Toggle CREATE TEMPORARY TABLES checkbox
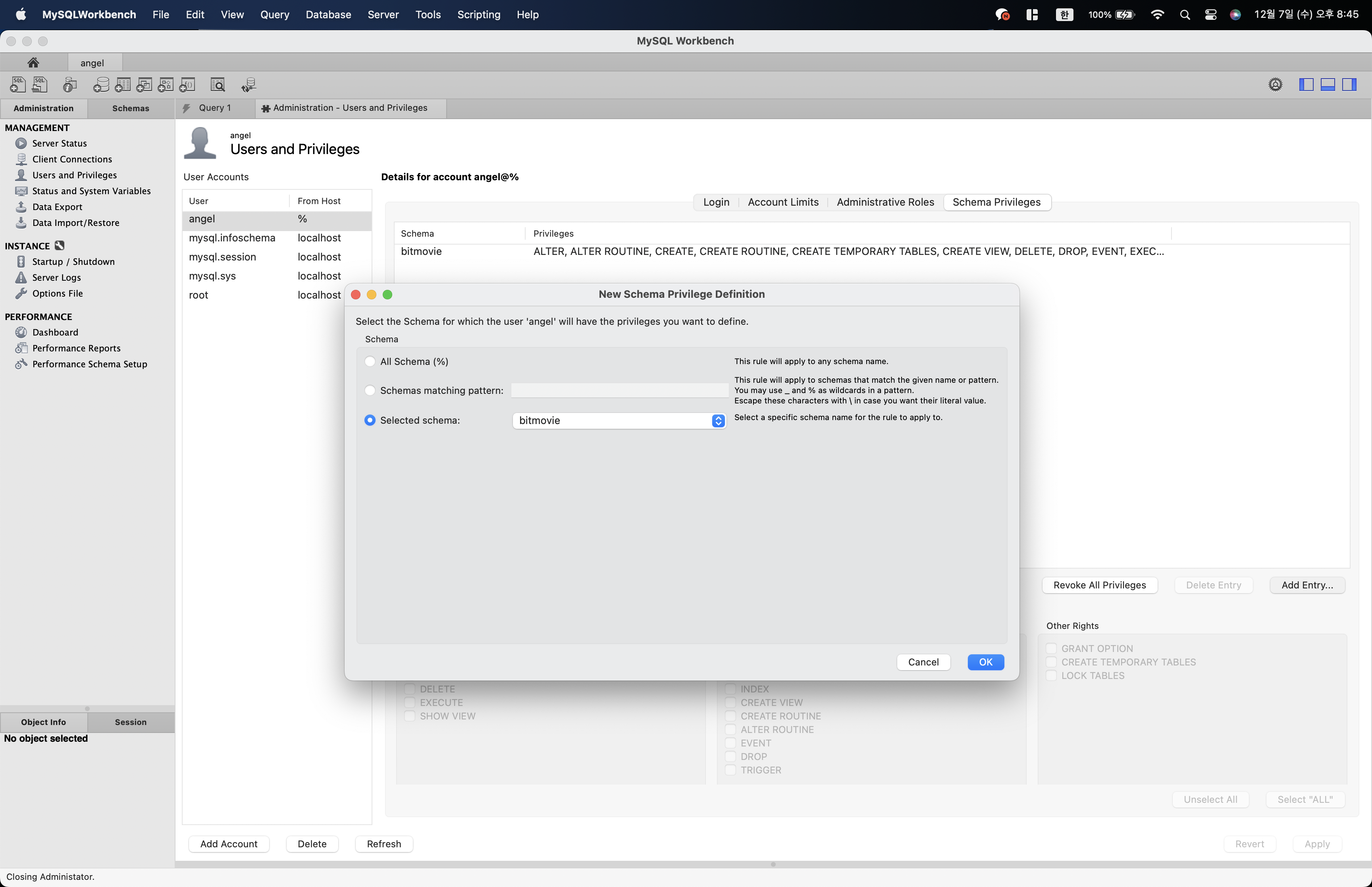The width and height of the screenshot is (1372, 887). coord(1051,662)
